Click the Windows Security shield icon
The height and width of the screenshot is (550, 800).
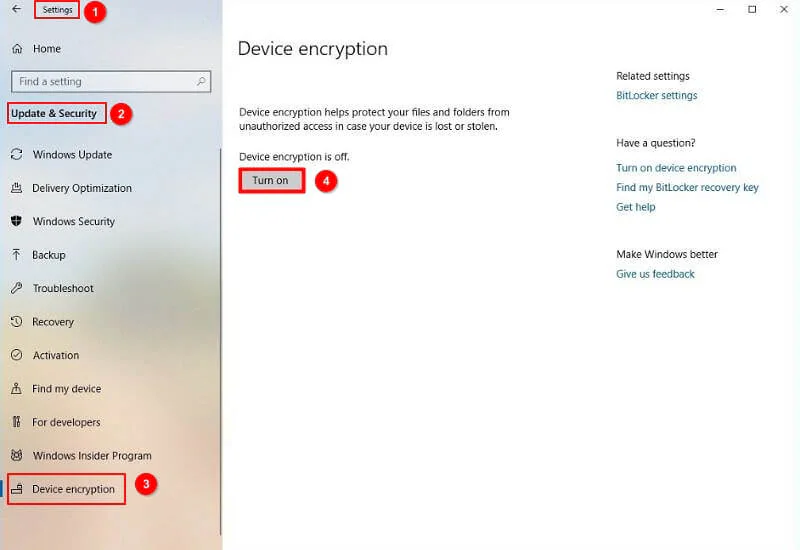point(16,222)
